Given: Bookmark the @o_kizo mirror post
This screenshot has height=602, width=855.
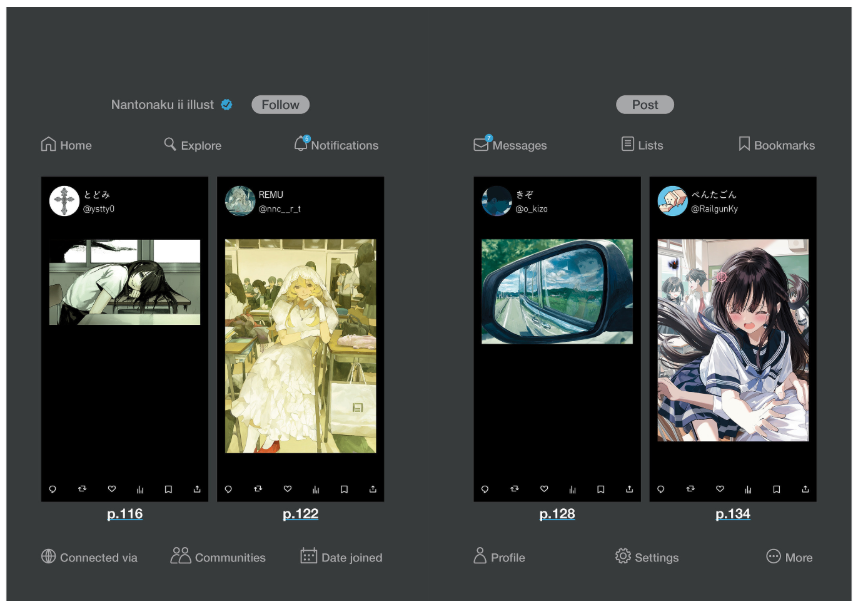Looking at the screenshot, I should coord(601,489).
